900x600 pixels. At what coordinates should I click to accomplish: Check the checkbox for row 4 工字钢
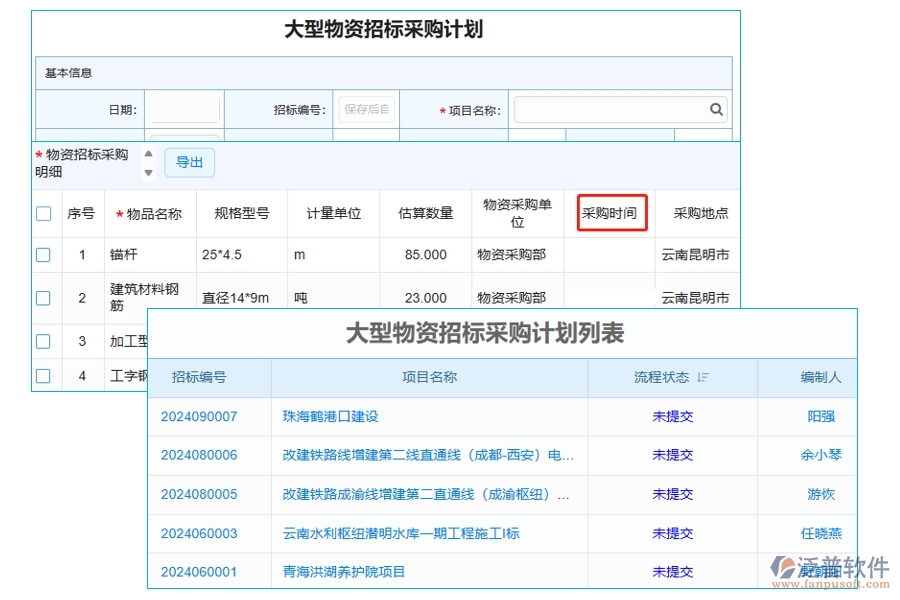coord(43,376)
